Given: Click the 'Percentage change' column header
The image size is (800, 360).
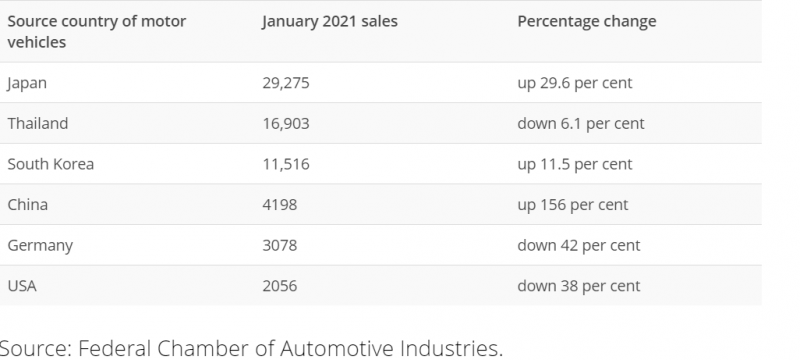Looking at the screenshot, I should click(x=587, y=21).
